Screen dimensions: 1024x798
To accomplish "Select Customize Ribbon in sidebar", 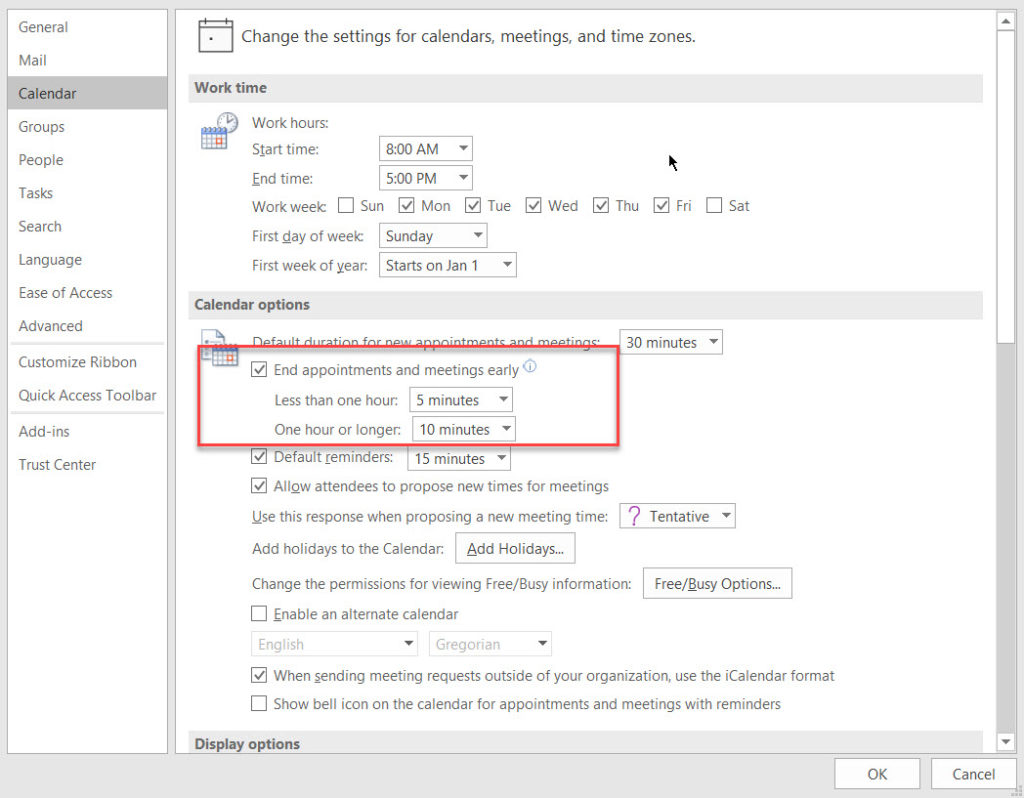I will coord(77,362).
